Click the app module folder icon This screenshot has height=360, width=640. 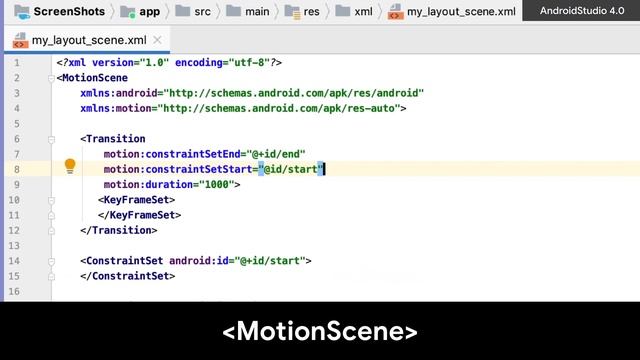128,11
